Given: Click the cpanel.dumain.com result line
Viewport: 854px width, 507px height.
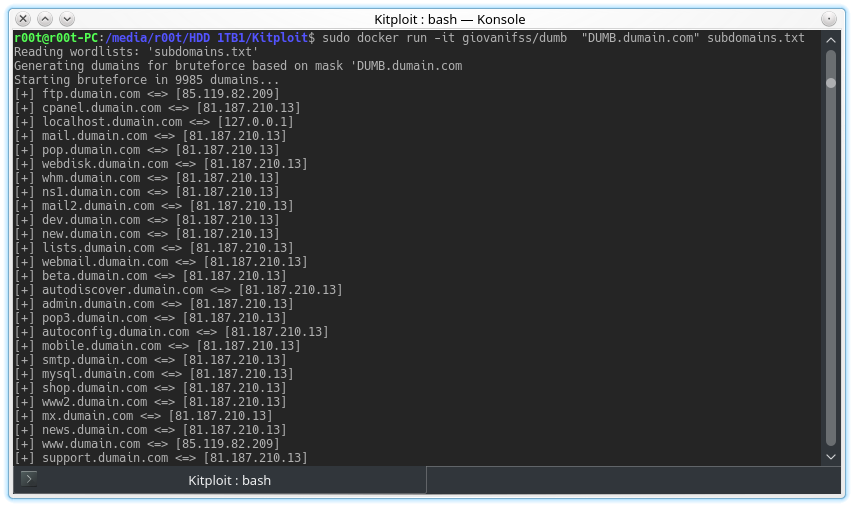Looking at the screenshot, I should tap(157, 108).
